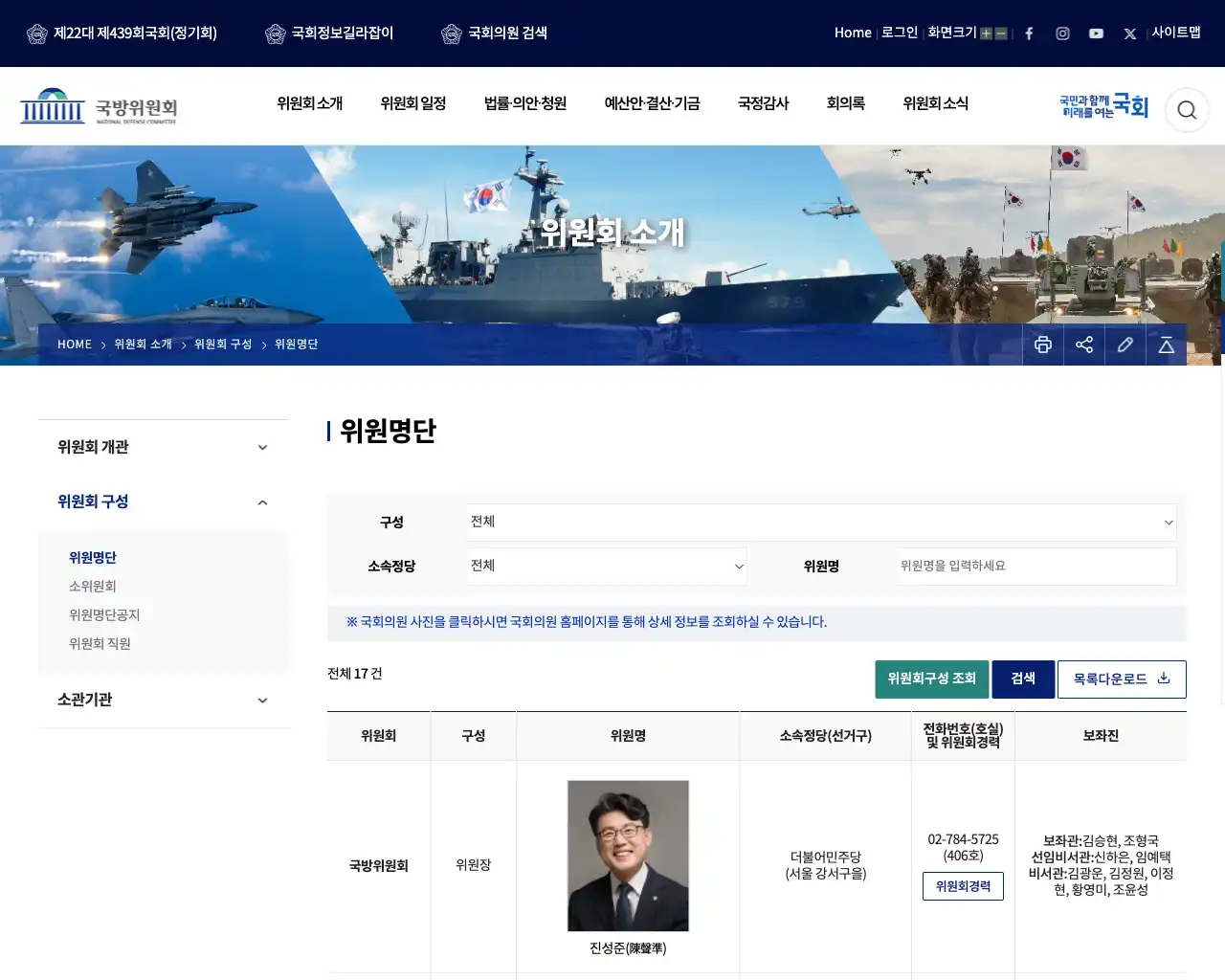Click the increase screen size plus icon

[986, 33]
